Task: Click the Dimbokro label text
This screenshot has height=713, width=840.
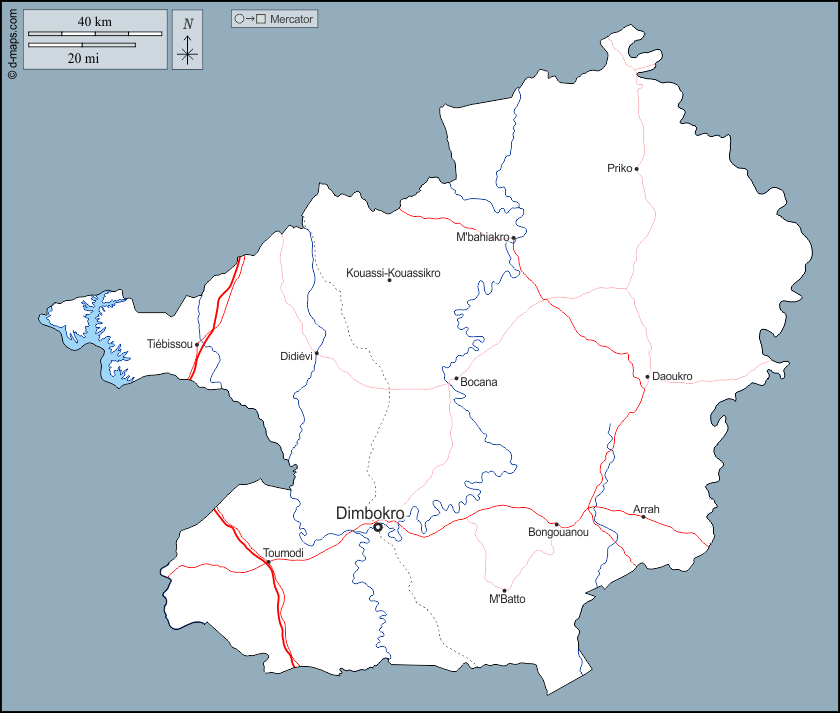Action: 370,513
